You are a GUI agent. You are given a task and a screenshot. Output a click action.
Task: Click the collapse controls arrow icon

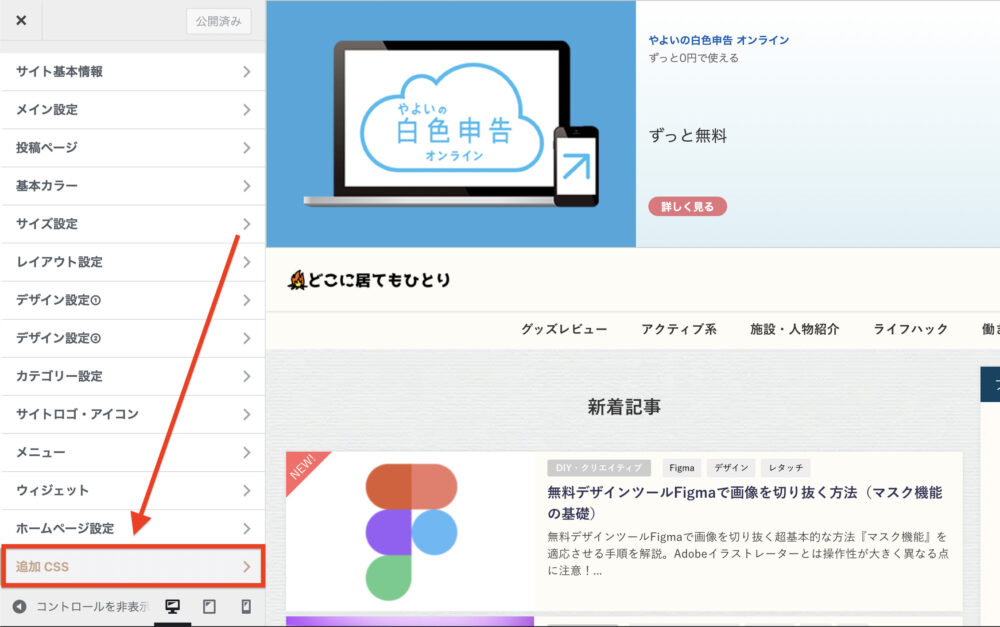coord(19,607)
